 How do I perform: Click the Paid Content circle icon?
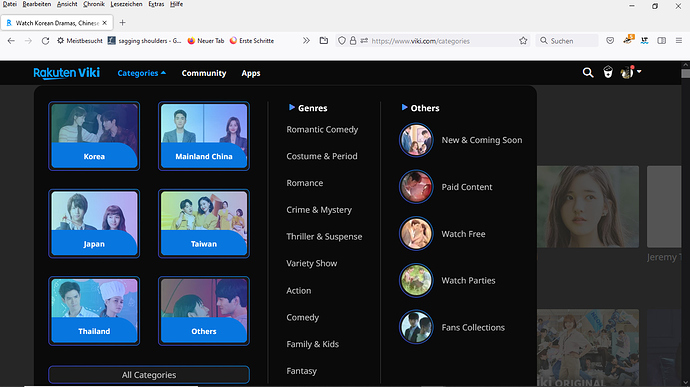tap(416, 187)
